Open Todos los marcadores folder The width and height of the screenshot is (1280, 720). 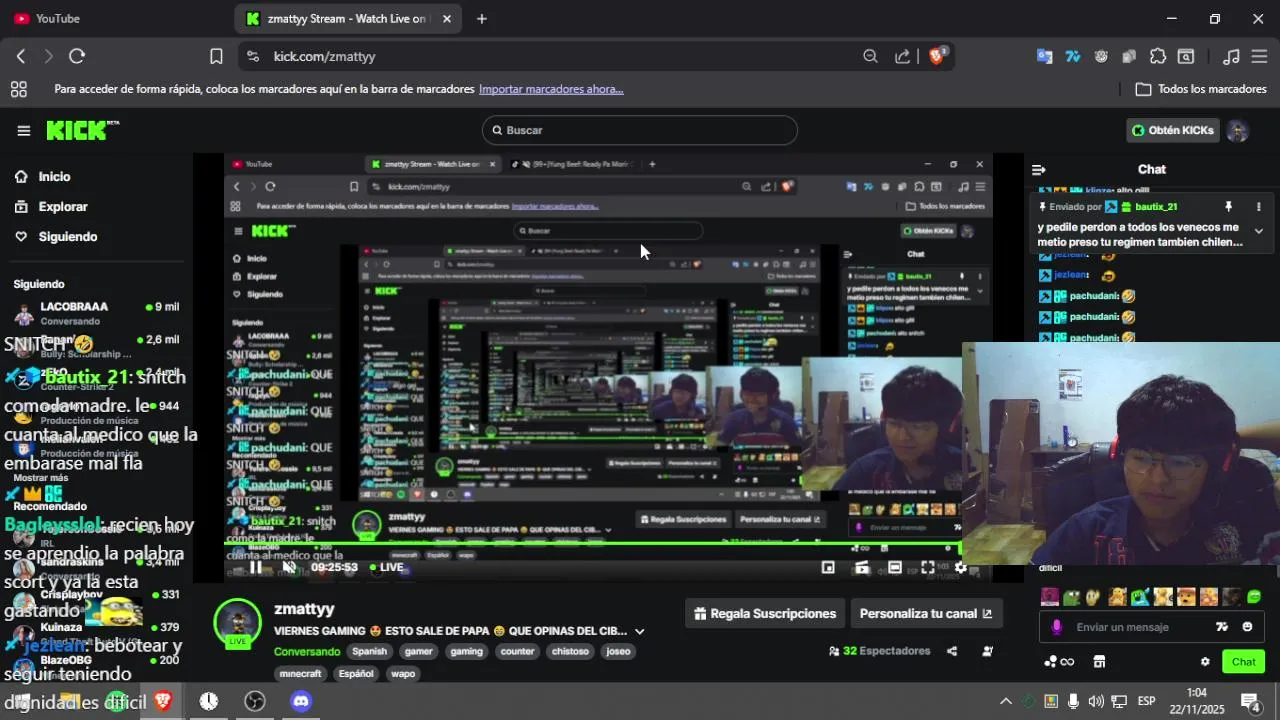[x=1201, y=89]
